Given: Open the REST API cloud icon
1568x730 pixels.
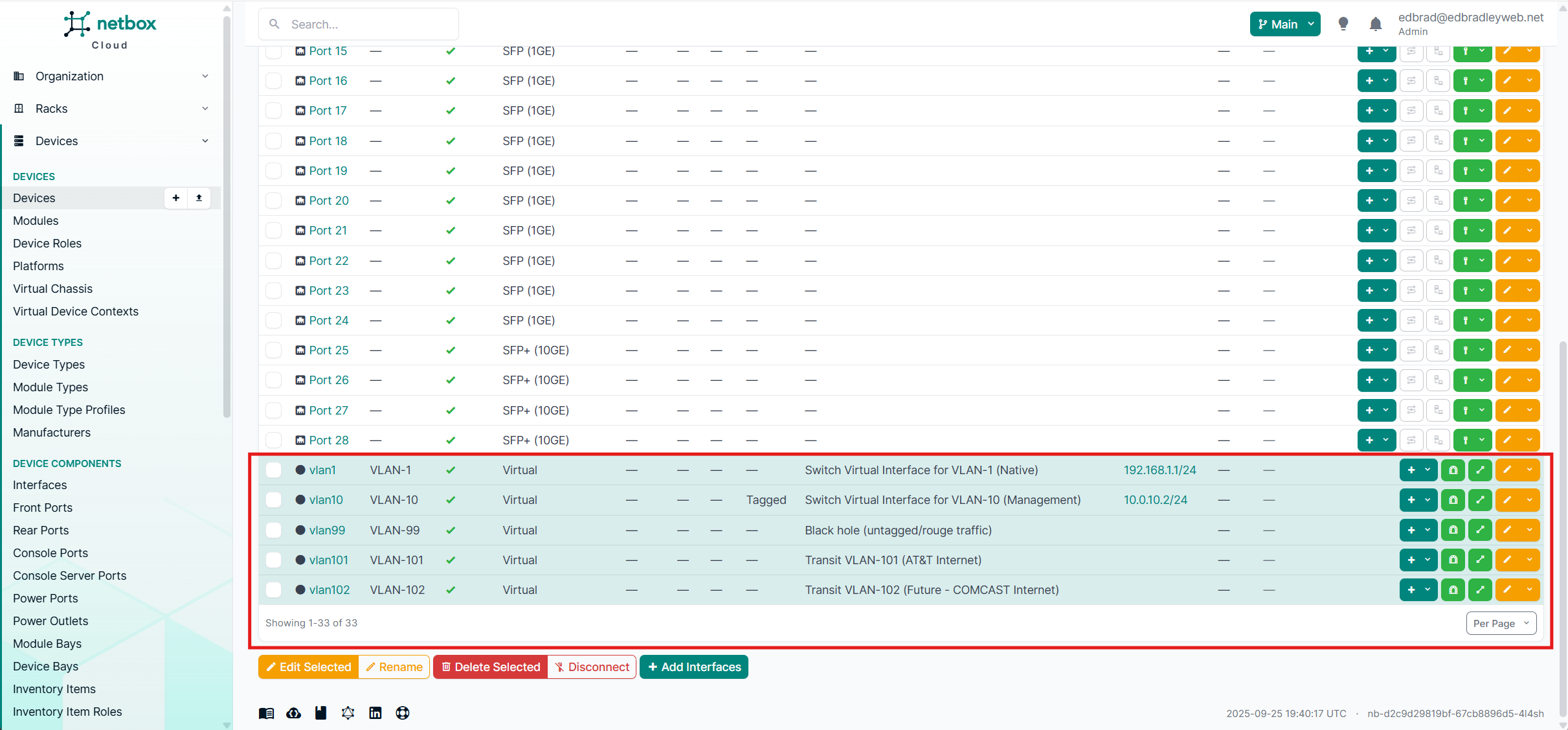Looking at the screenshot, I should [294, 713].
